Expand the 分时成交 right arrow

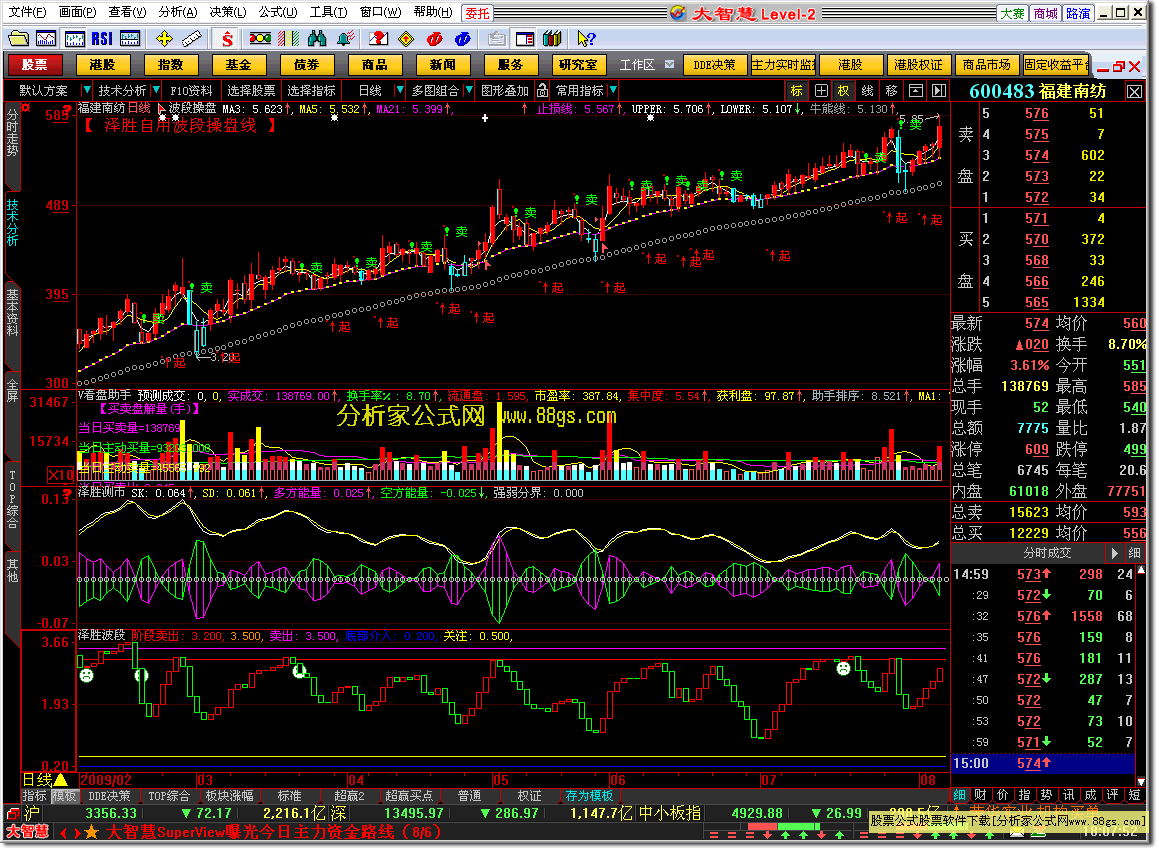tap(1115, 553)
